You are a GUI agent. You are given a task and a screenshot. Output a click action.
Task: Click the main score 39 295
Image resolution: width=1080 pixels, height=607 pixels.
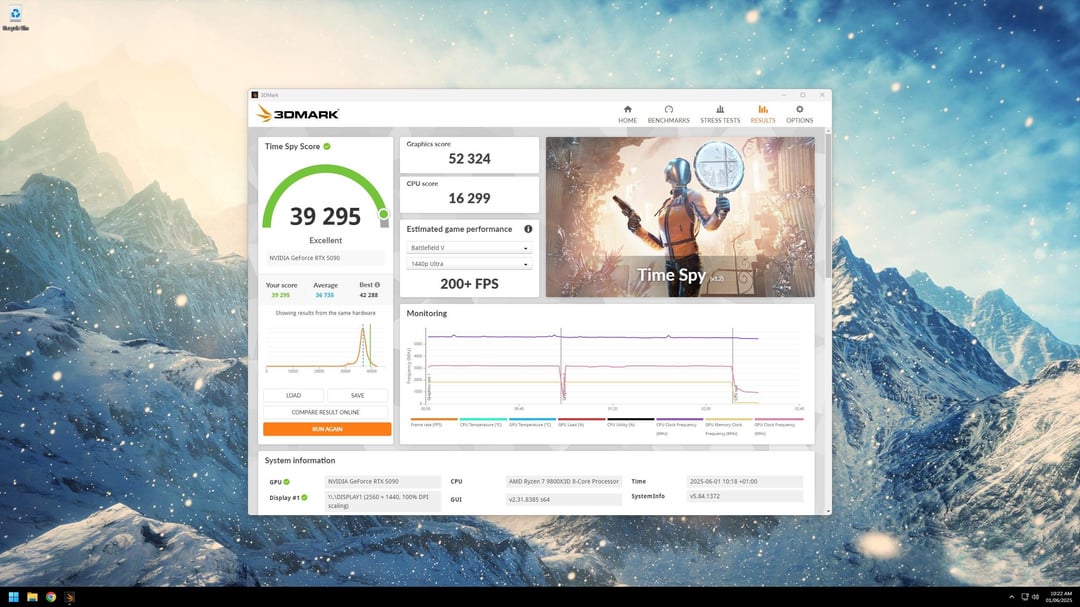point(325,216)
